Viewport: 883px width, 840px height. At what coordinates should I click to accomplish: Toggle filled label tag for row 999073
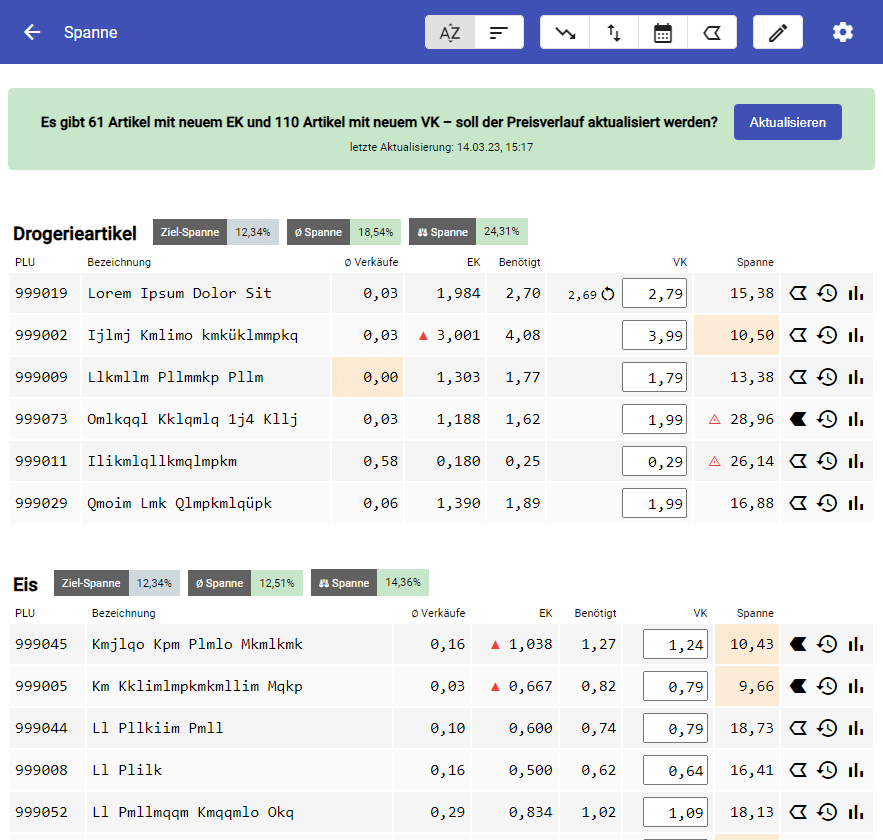798,419
